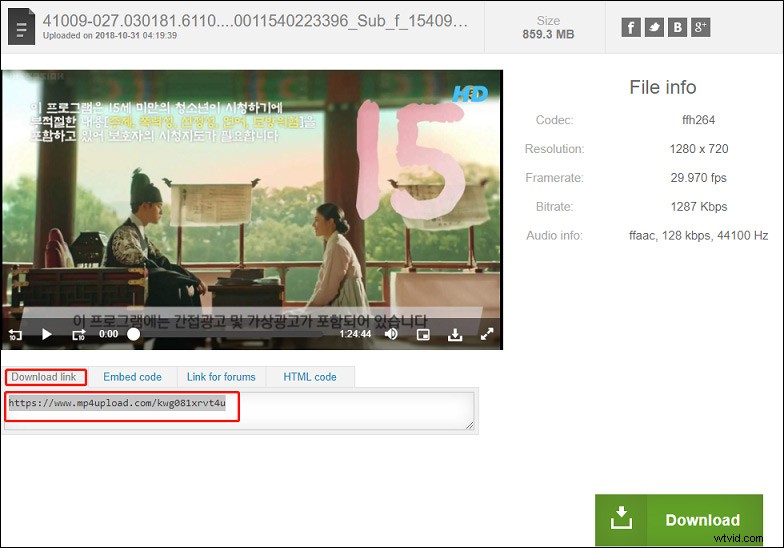The width and height of the screenshot is (784, 548).
Task: Select the mp4upload download link text field
Action: click(x=239, y=410)
